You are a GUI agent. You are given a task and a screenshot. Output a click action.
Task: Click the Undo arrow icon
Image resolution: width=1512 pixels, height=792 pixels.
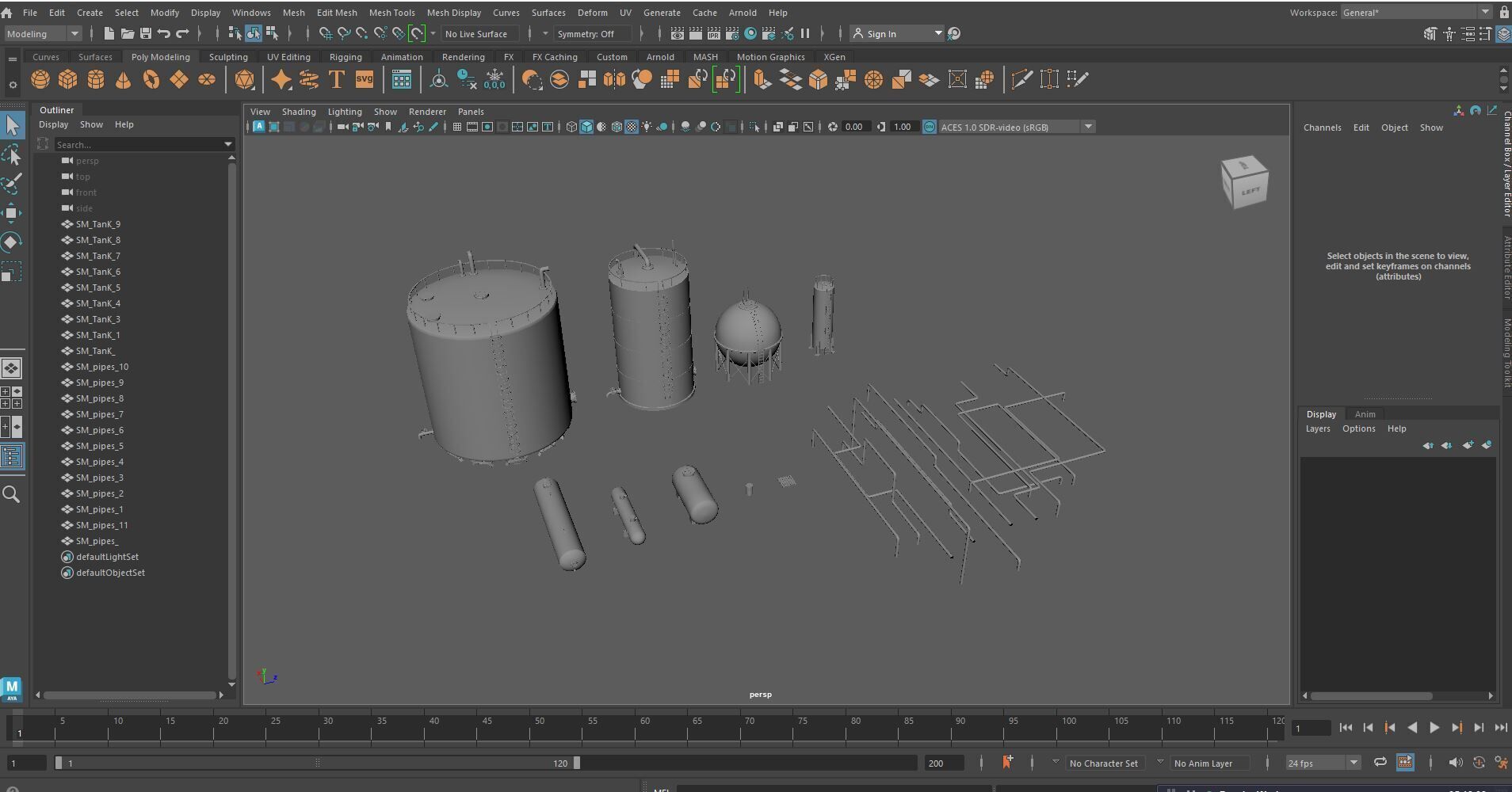[163, 33]
